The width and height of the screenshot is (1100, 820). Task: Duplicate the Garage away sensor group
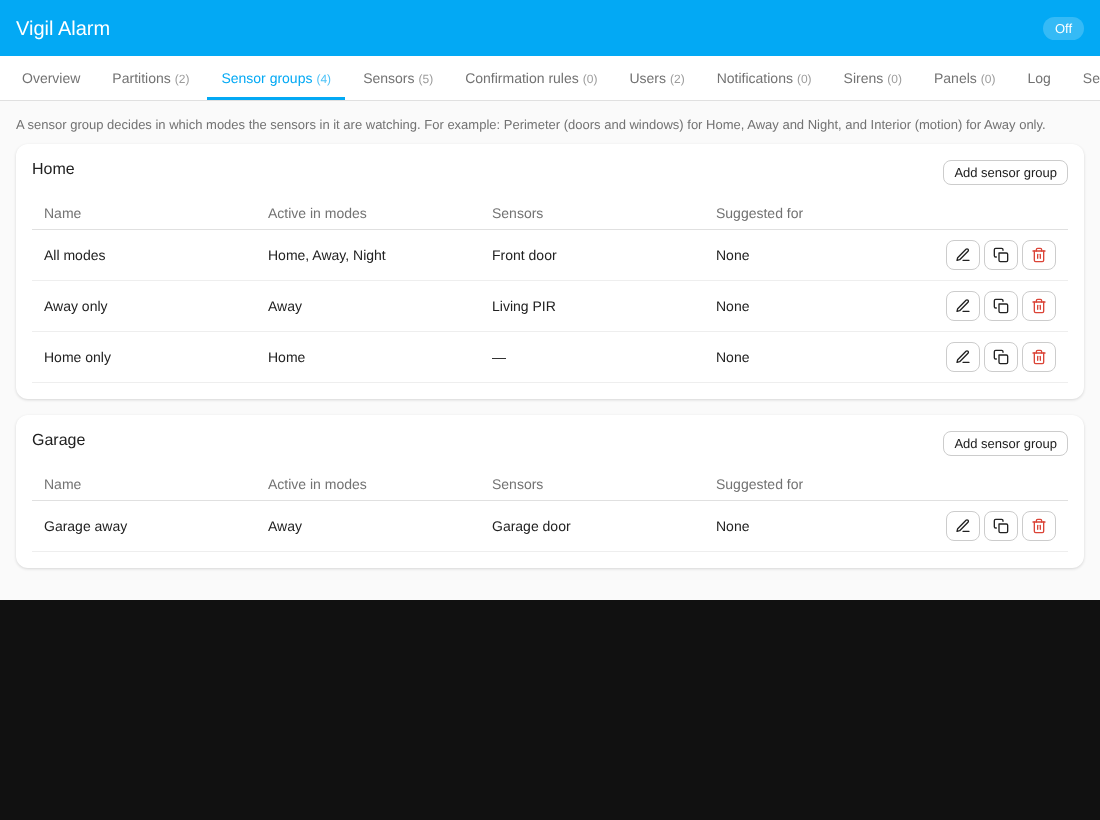[x=1000, y=526]
